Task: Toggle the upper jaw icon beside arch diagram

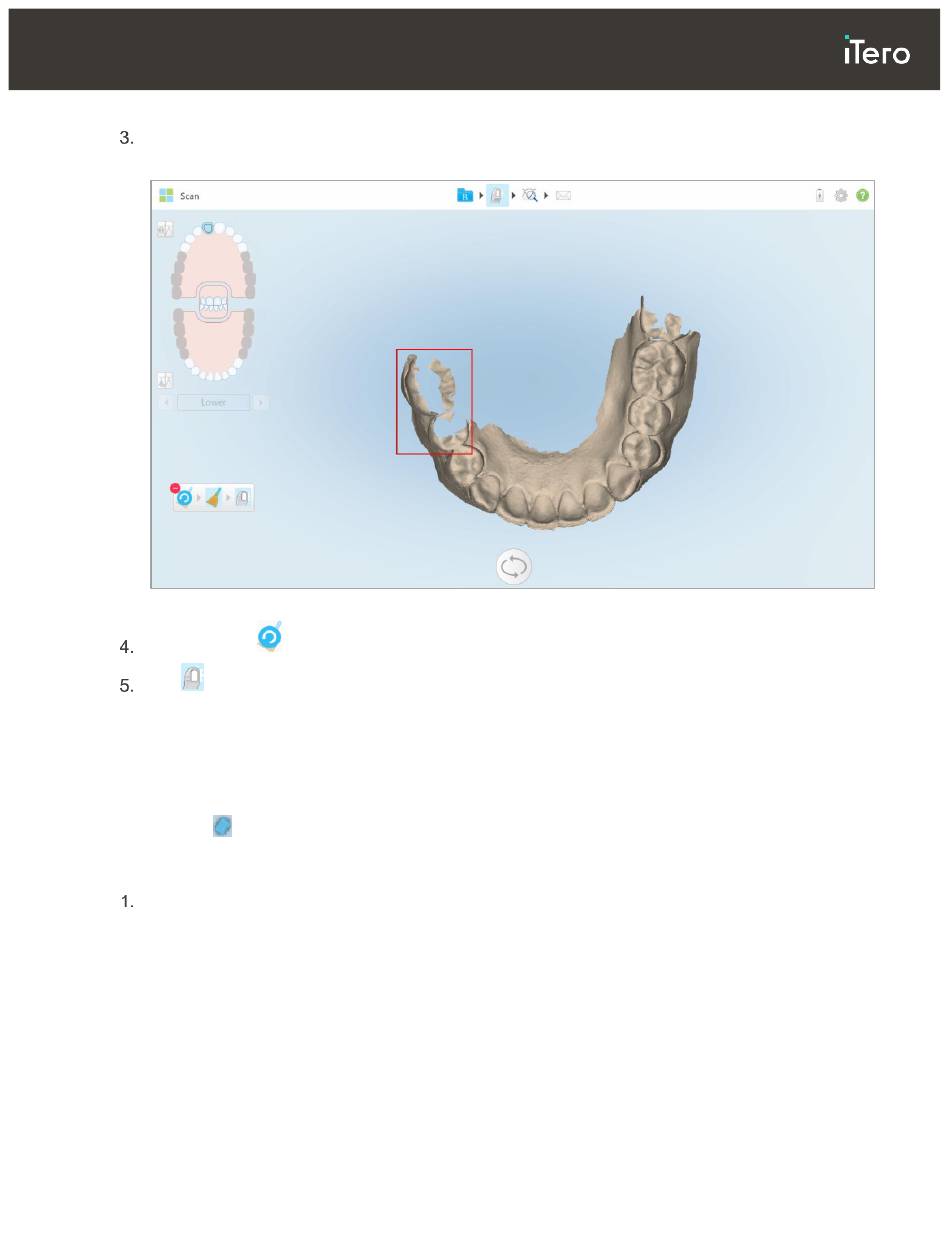Action: pyautogui.click(x=164, y=230)
